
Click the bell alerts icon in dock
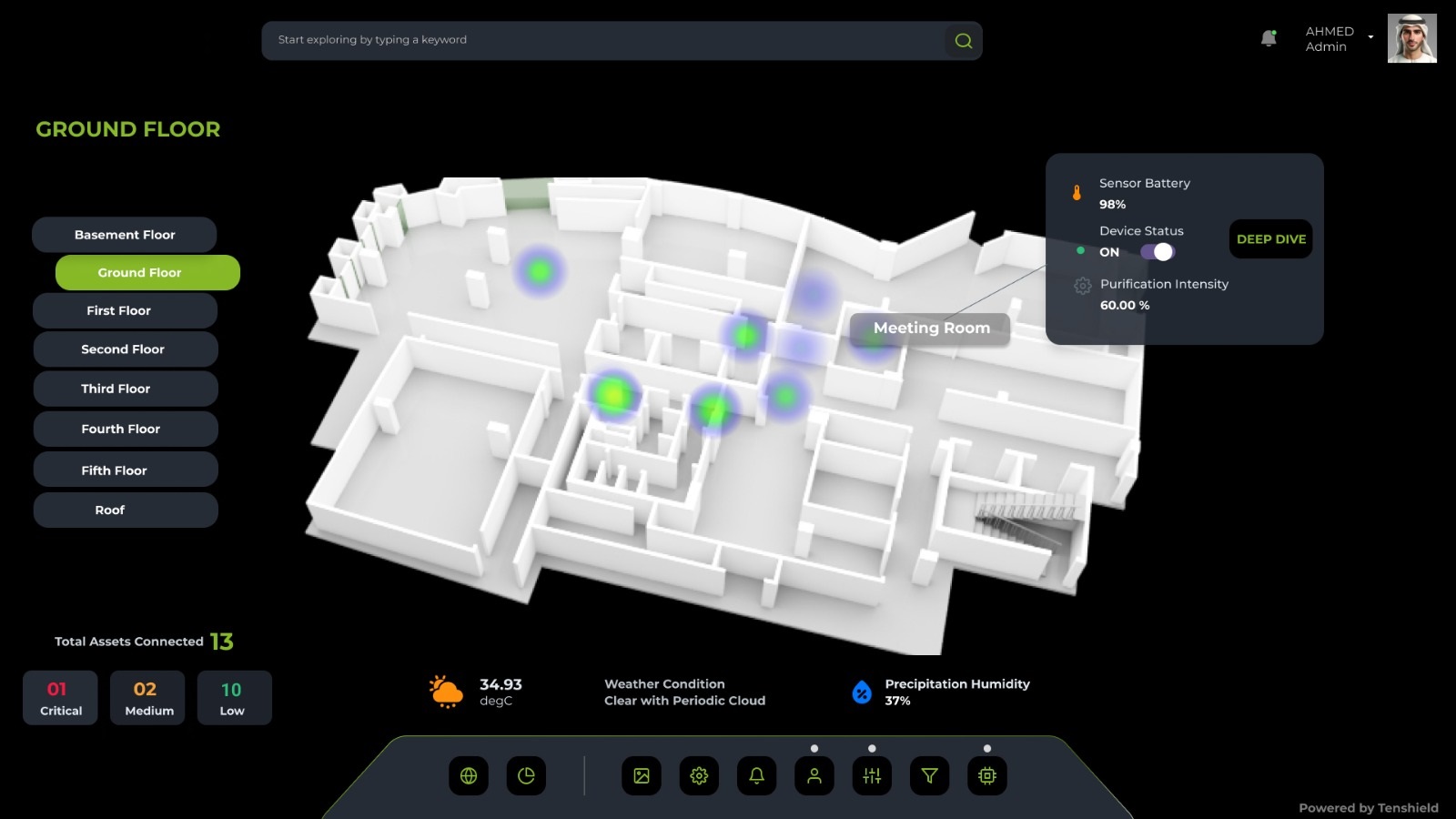click(x=756, y=776)
